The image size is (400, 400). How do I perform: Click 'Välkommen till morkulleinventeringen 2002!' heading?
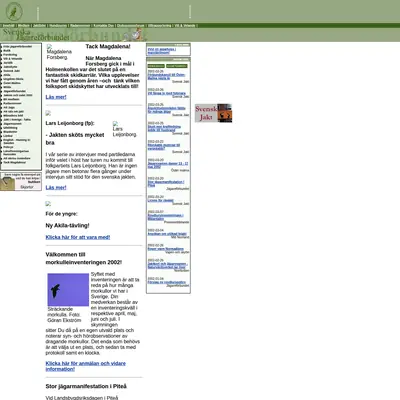tap(83, 258)
